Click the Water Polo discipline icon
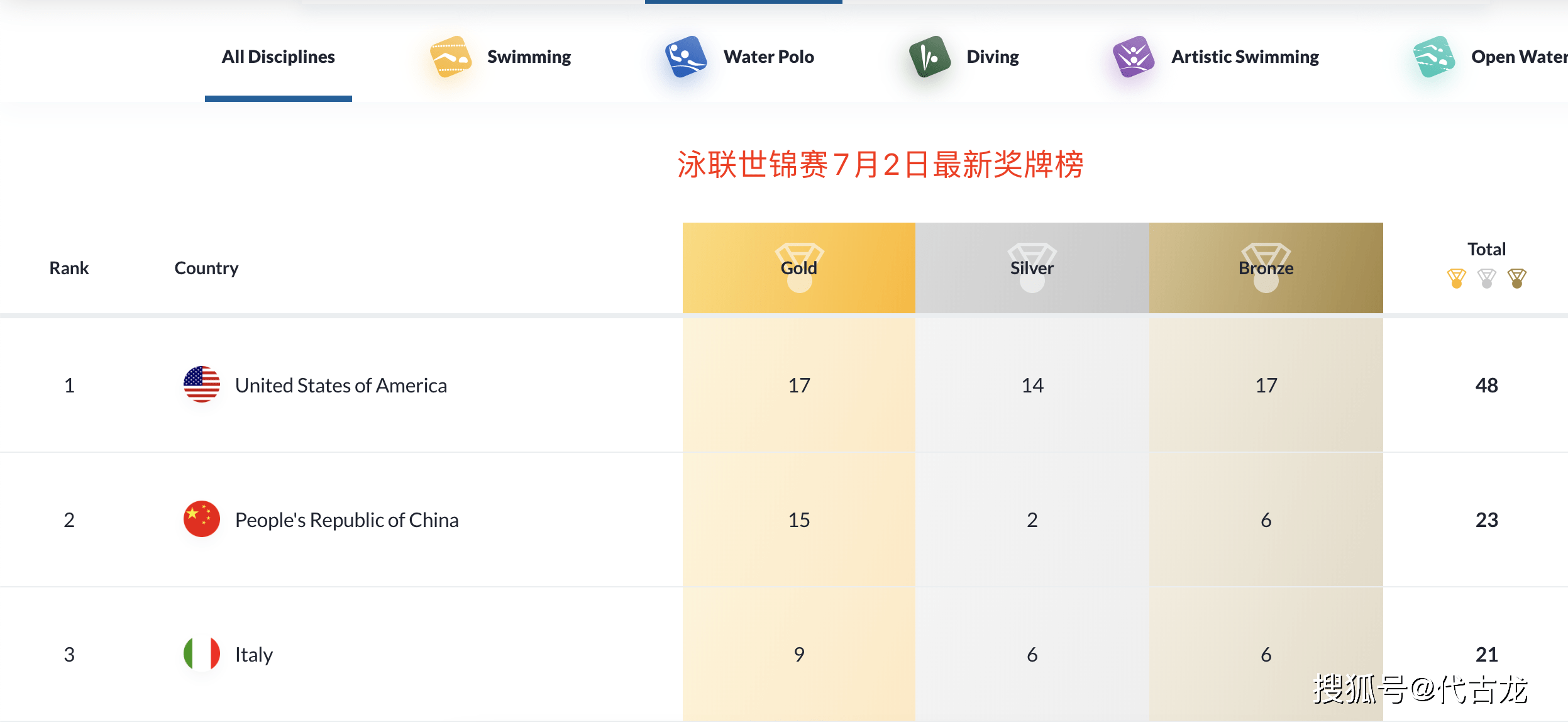1568x722 pixels. pos(685,57)
